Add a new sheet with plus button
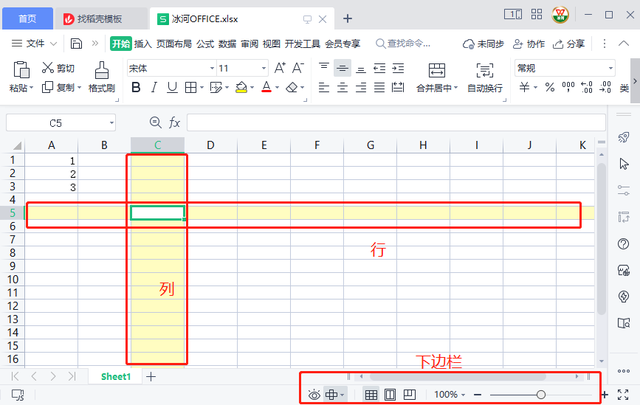Screen dimensions: 640x405 pyautogui.click(x=151, y=376)
